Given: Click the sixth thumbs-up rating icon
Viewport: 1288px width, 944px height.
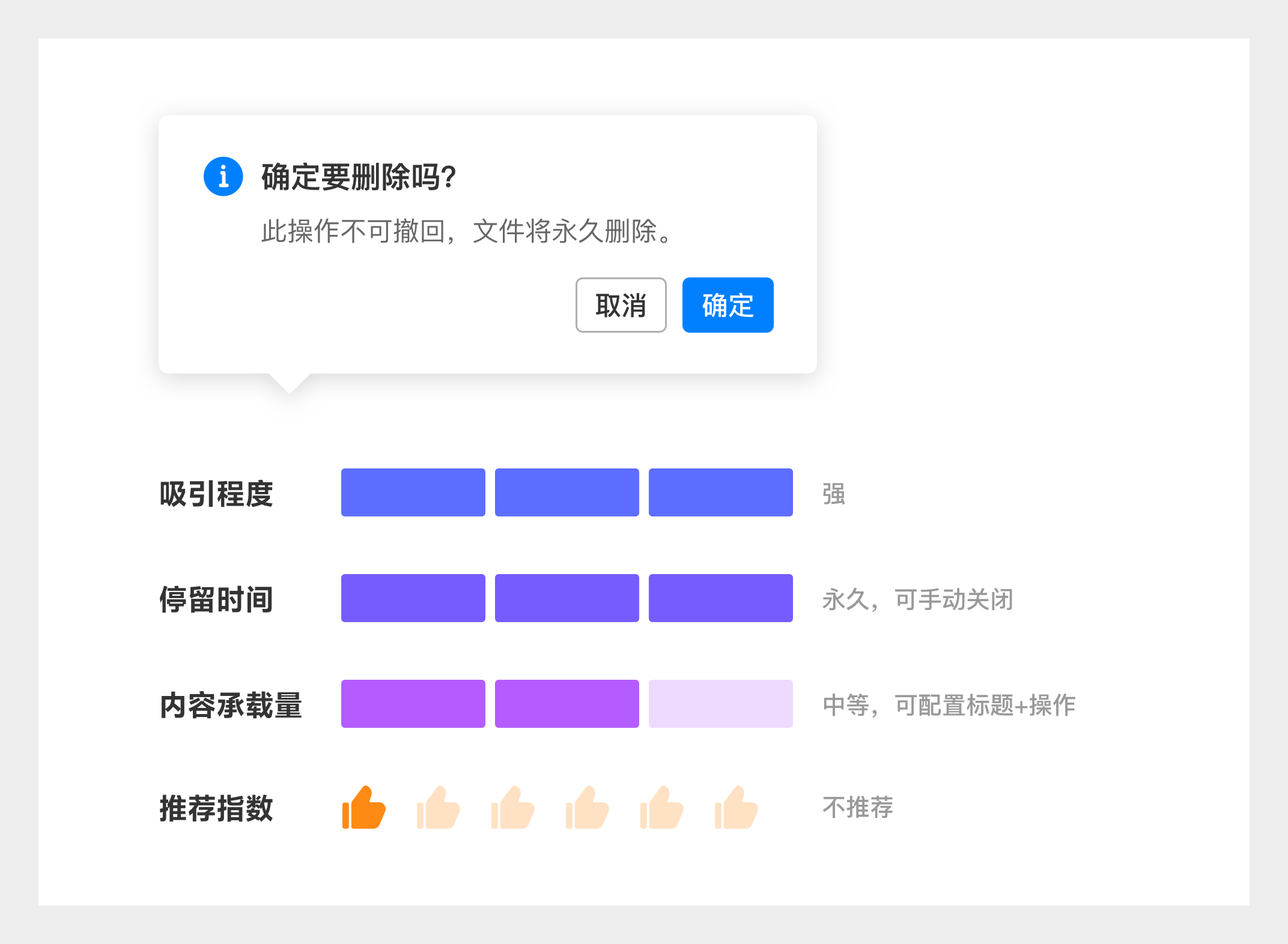Looking at the screenshot, I should coord(737,808).
